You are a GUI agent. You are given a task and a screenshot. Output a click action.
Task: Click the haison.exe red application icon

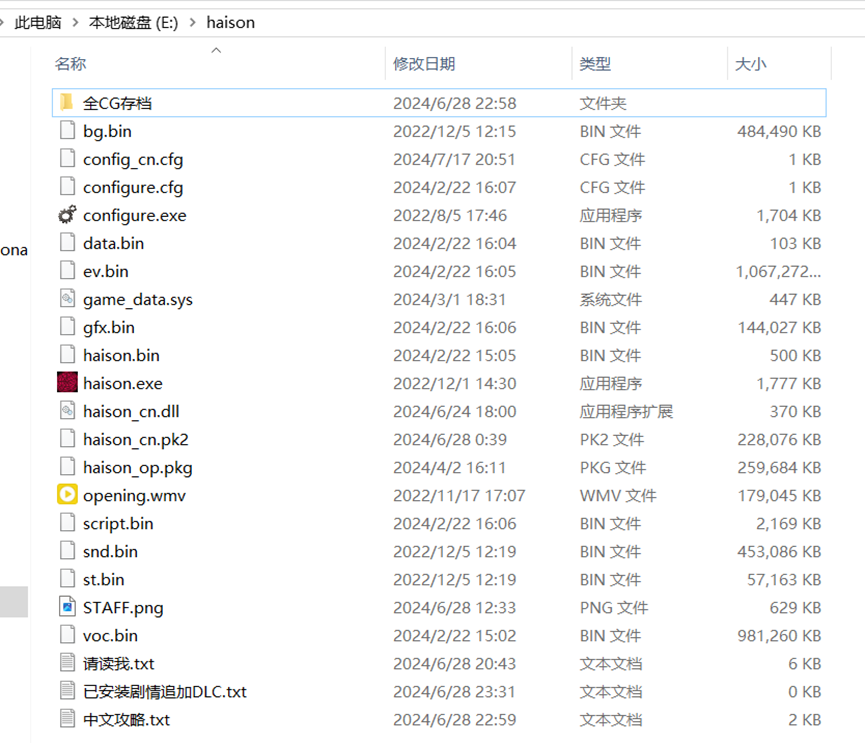pos(67,383)
